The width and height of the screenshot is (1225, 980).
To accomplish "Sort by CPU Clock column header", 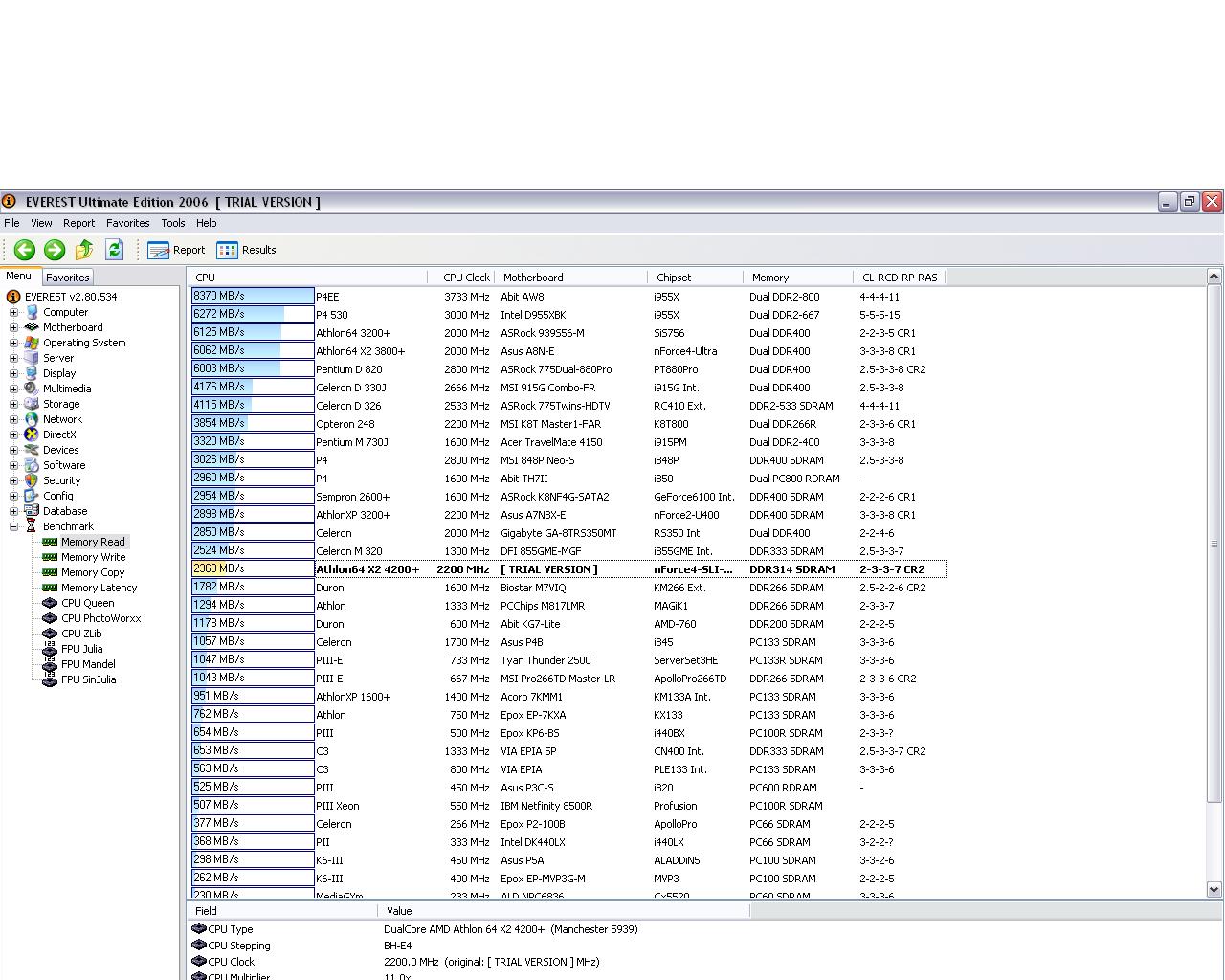I will click(460, 278).
